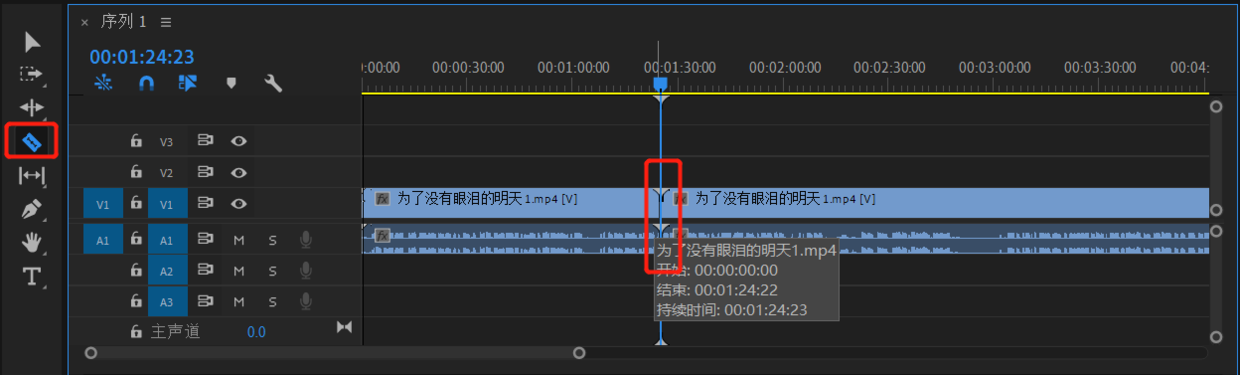Click the 00:01:24:23 playhead timecode
The height and width of the screenshot is (375, 1240).
pos(142,57)
